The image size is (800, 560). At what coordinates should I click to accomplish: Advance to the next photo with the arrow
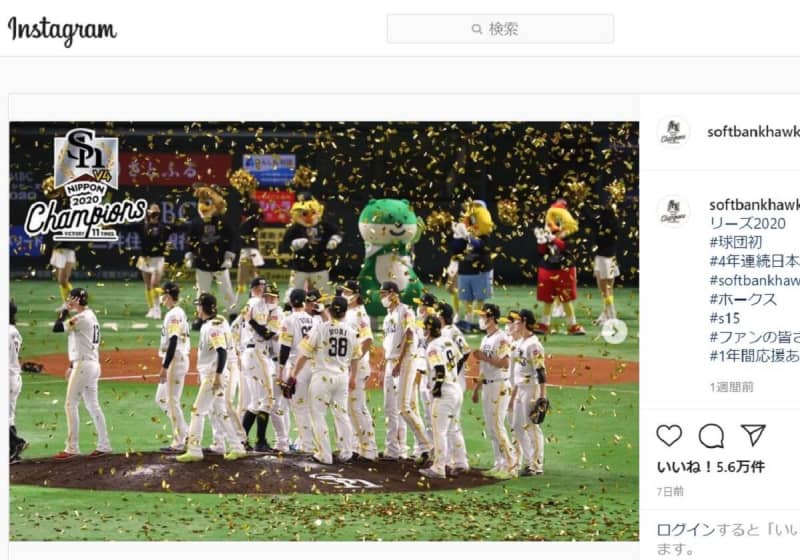[x=614, y=332]
